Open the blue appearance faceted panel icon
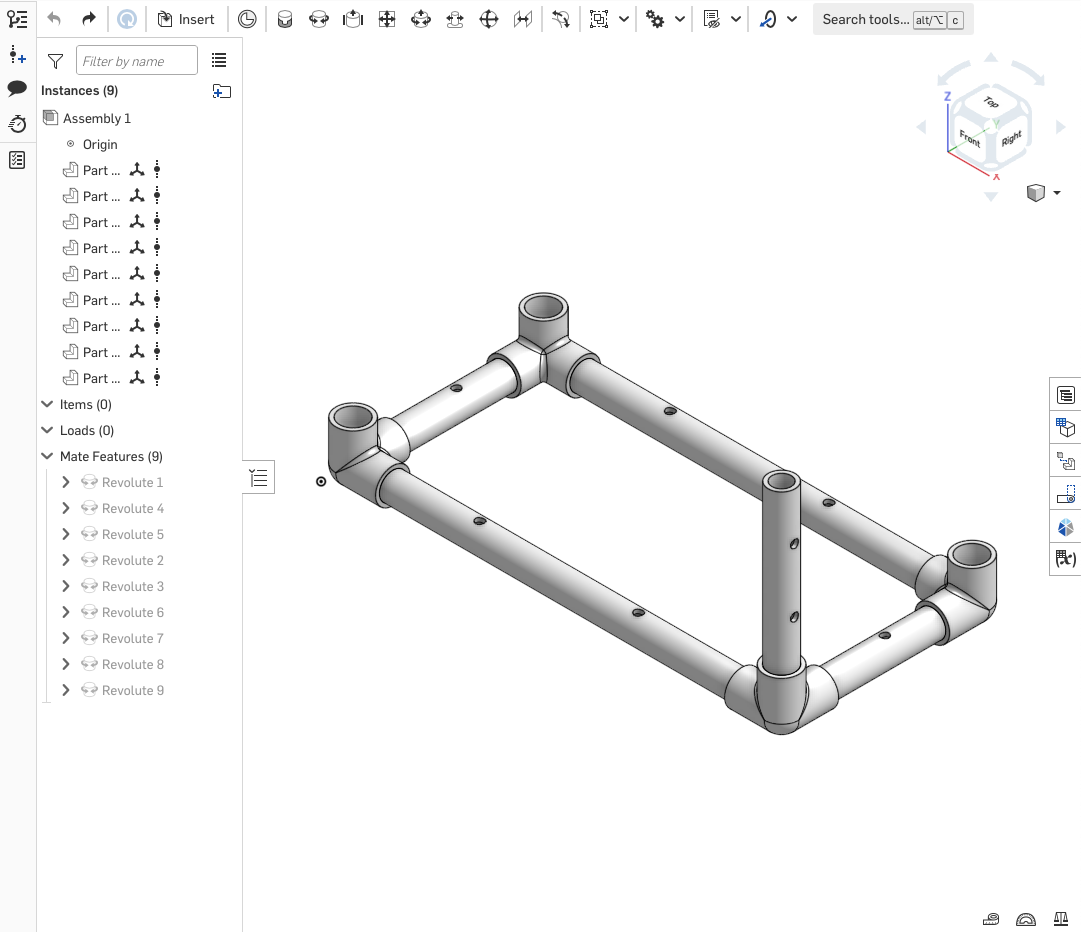The image size is (1081, 932). 1066,527
